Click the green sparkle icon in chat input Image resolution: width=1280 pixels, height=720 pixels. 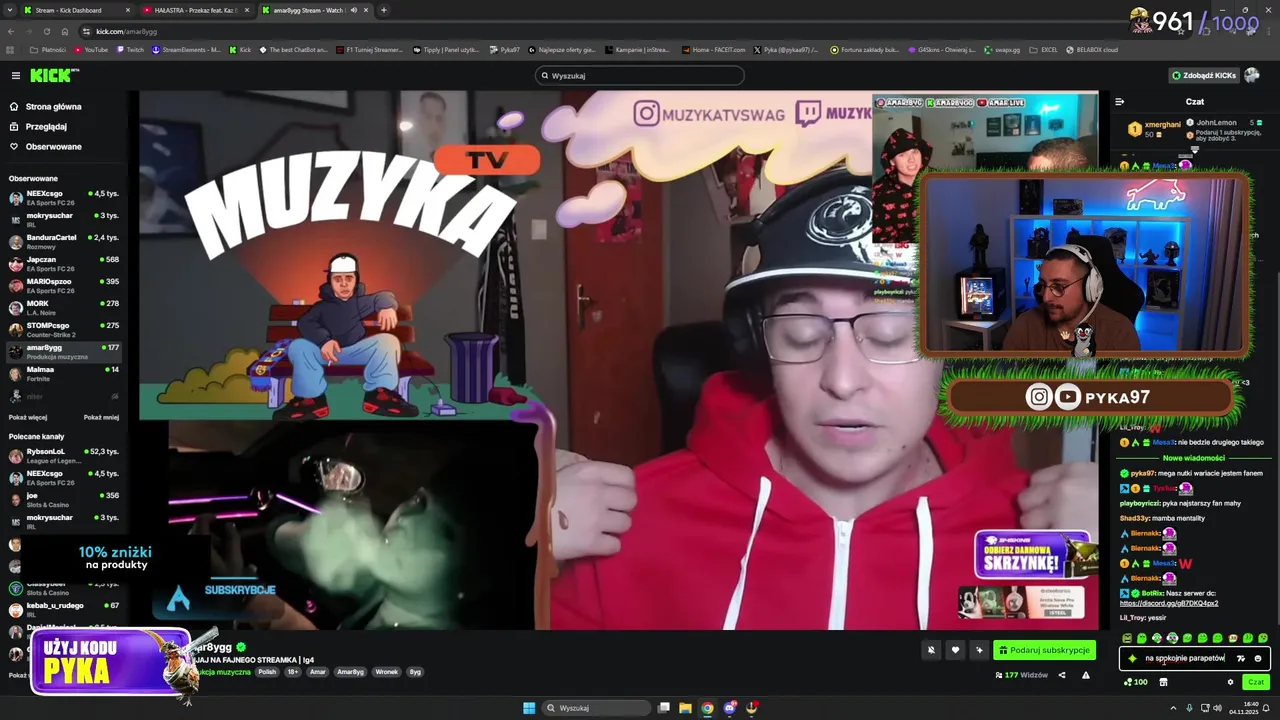pos(1132,658)
